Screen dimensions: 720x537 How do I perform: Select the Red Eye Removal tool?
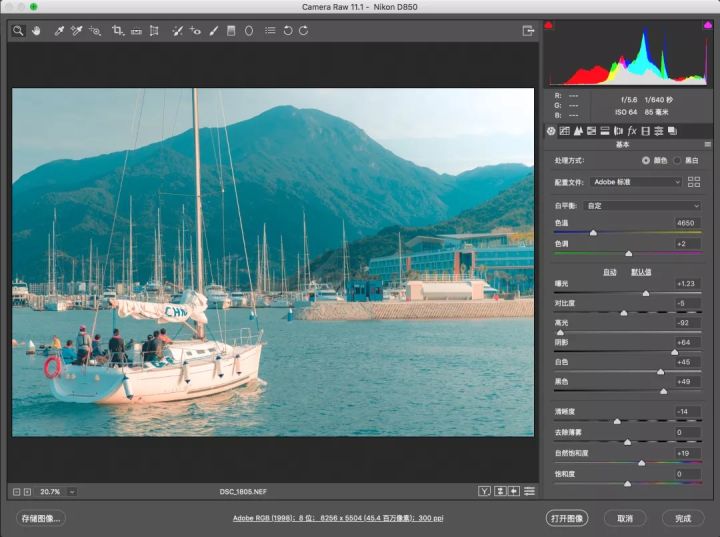195,31
